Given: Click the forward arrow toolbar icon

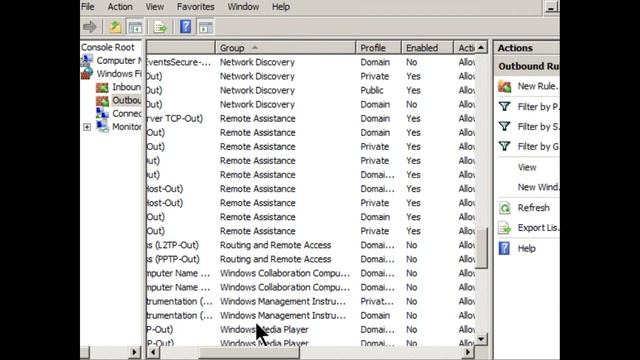Looking at the screenshot, I should click(x=89, y=27).
